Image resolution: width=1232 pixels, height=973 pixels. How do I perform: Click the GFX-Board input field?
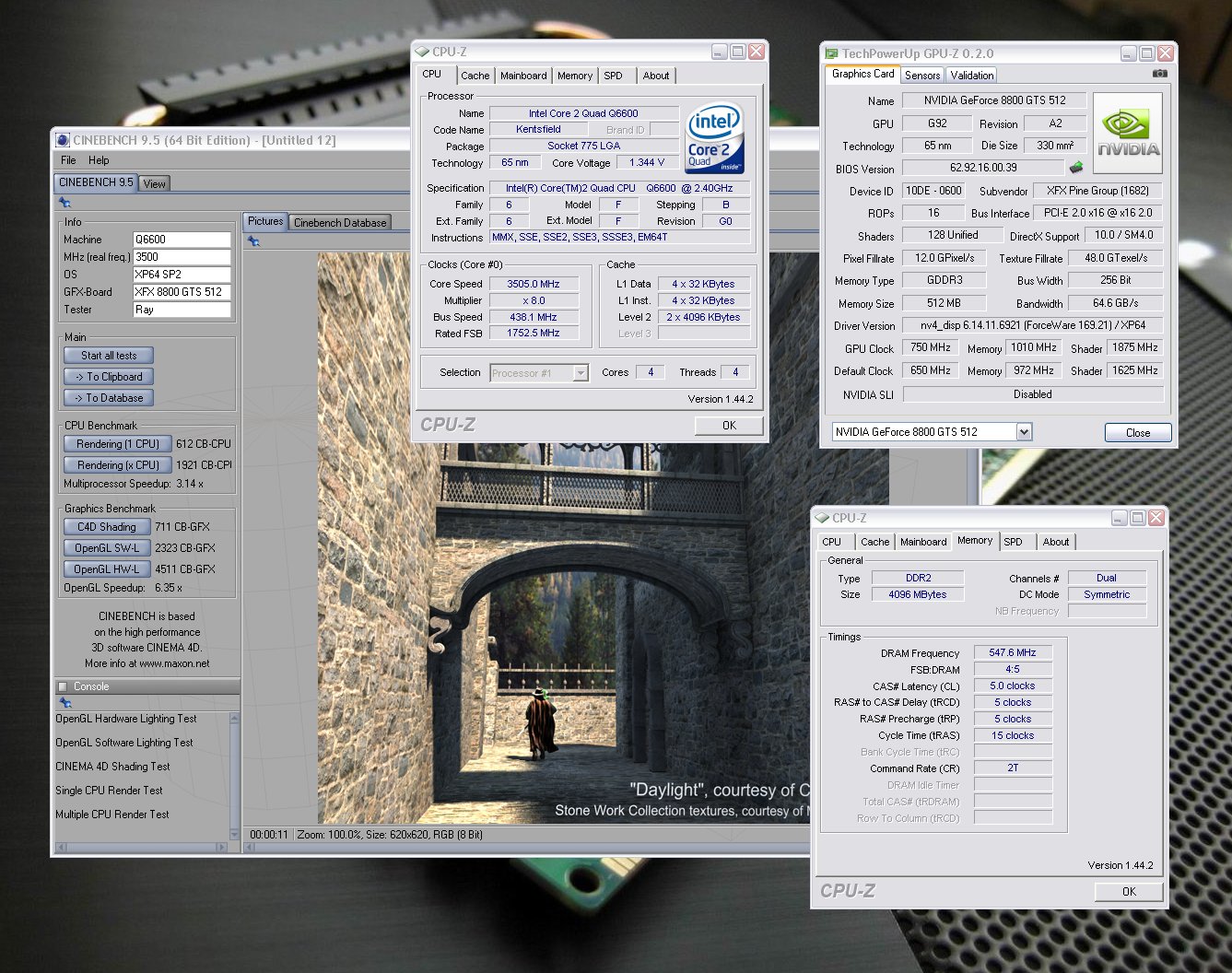pyautogui.click(x=182, y=292)
